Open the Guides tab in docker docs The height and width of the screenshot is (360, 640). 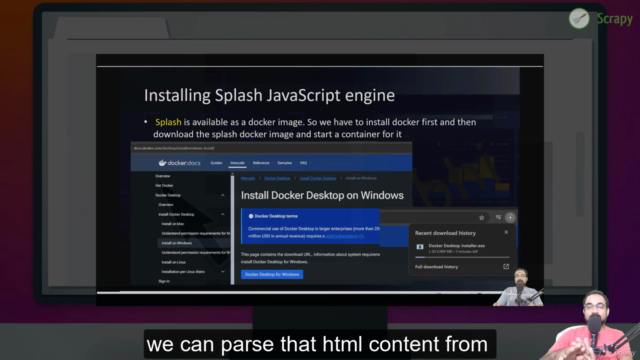[x=216, y=163]
